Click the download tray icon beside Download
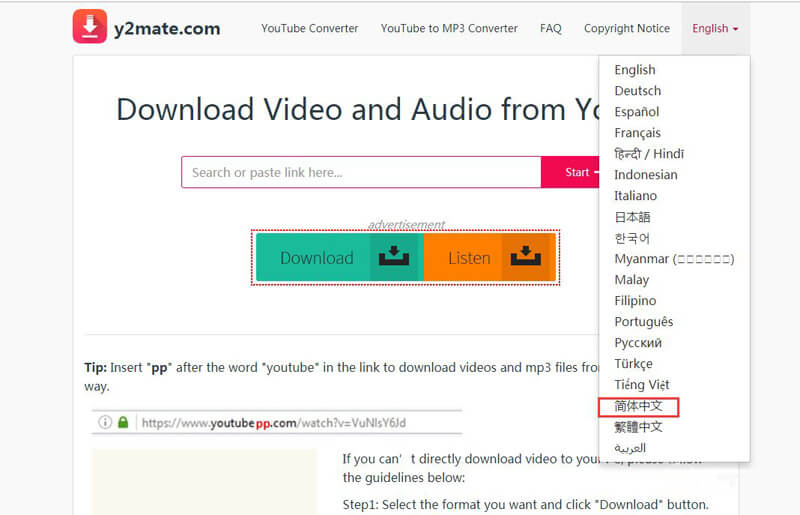The width and height of the screenshot is (800, 515). click(394, 256)
